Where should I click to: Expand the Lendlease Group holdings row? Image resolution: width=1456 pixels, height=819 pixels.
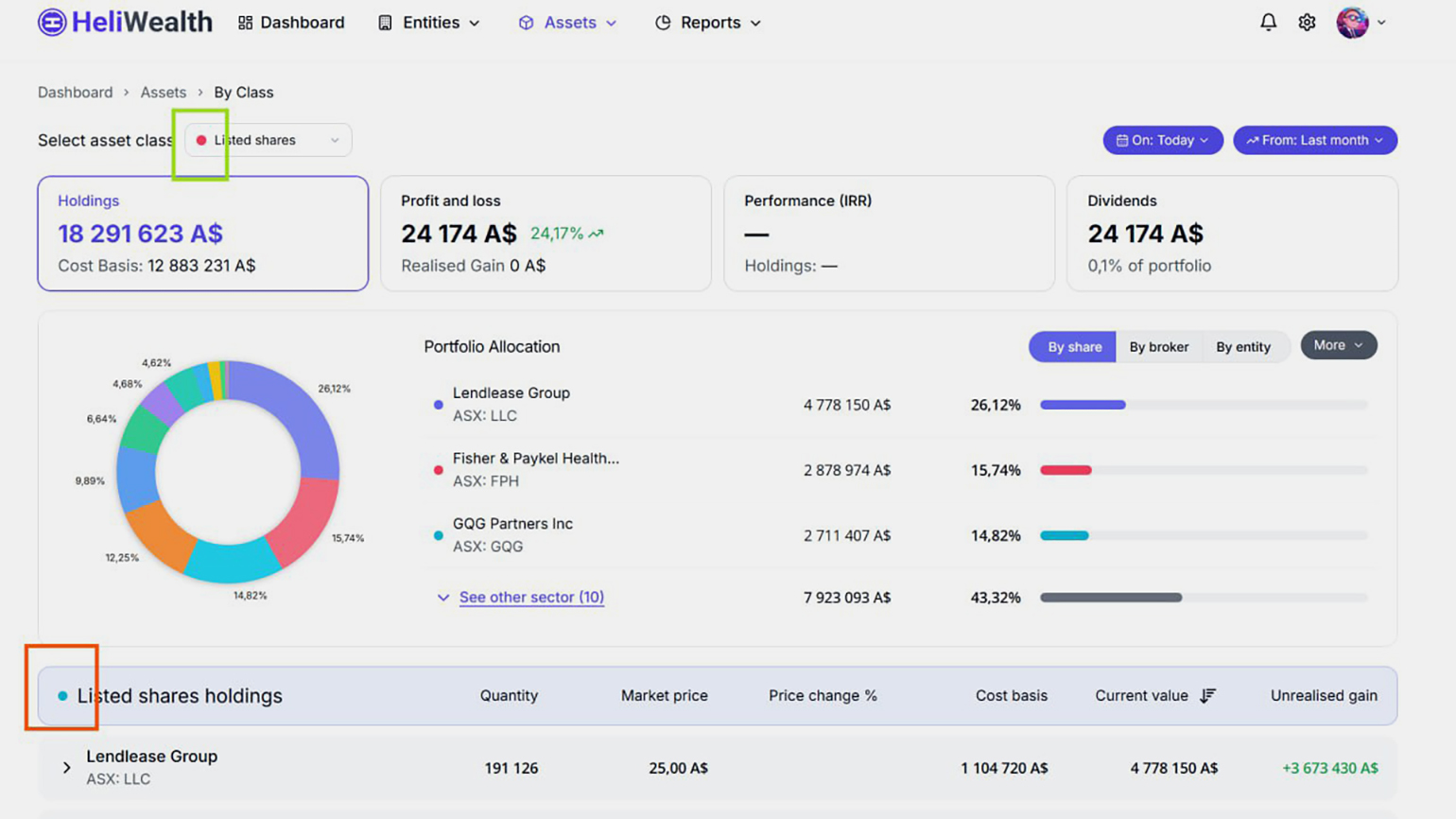coord(66,768)
